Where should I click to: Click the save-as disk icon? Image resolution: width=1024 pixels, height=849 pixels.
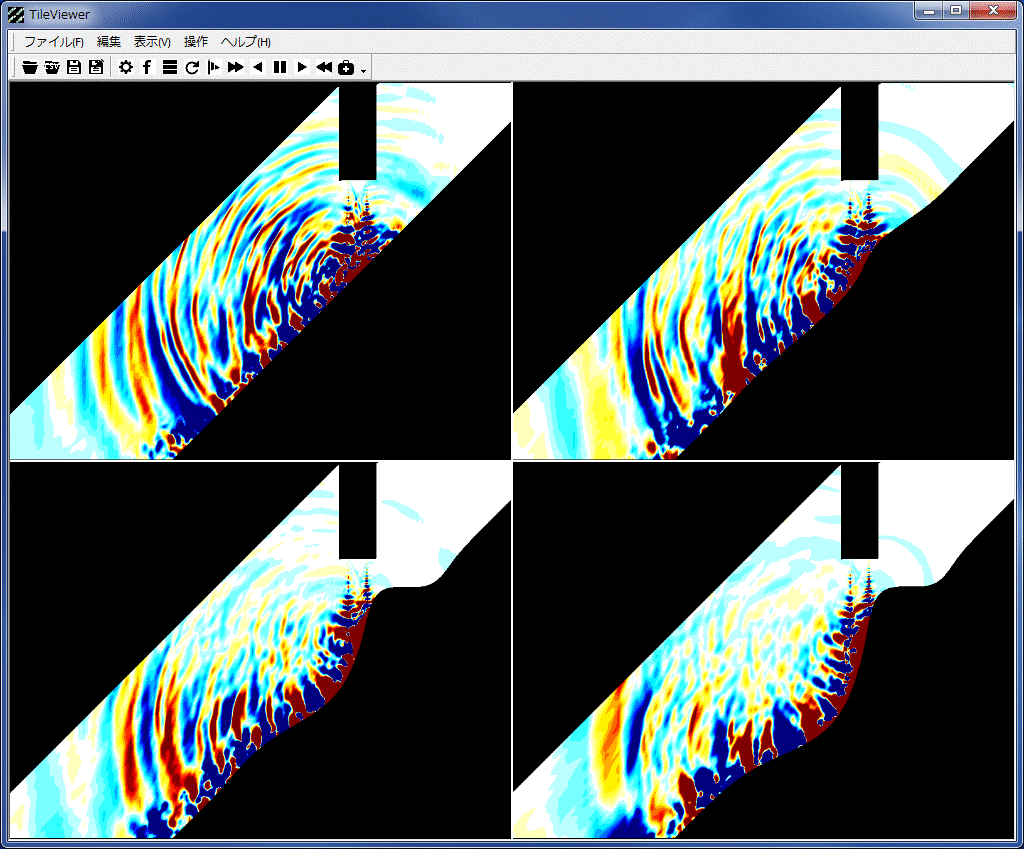coord(96,67)
